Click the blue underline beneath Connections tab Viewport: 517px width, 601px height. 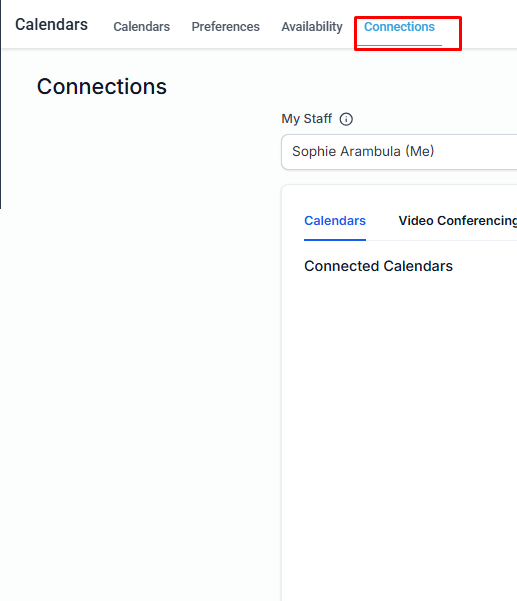pos(399,46)
